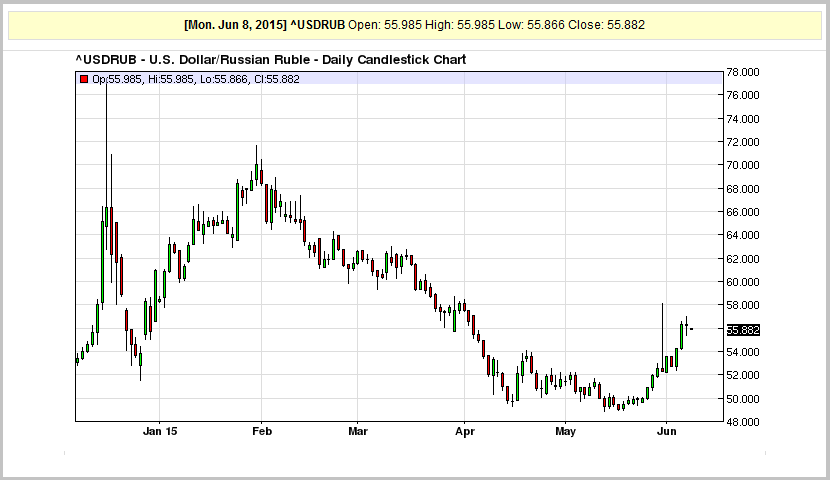Click the 52.000 y-axis value
Image resolution: width=830 pixels, height=480 pixels.
pos(743,375)
